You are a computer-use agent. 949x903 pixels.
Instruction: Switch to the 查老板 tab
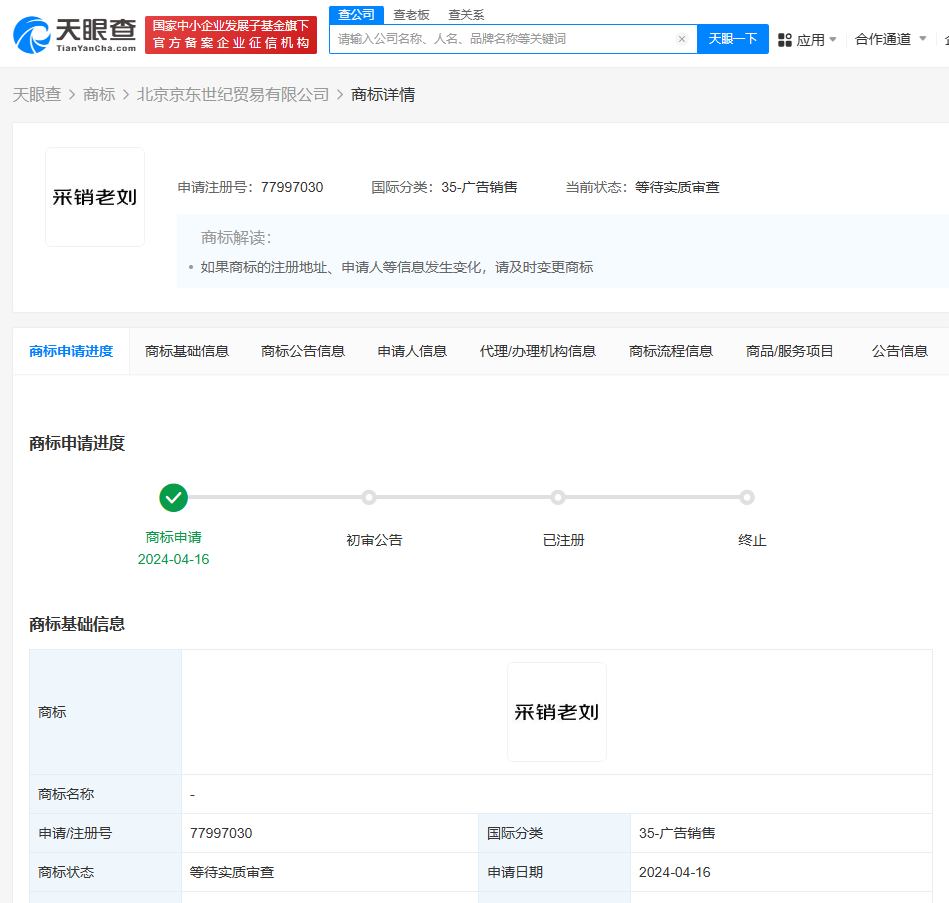[411, 14]
